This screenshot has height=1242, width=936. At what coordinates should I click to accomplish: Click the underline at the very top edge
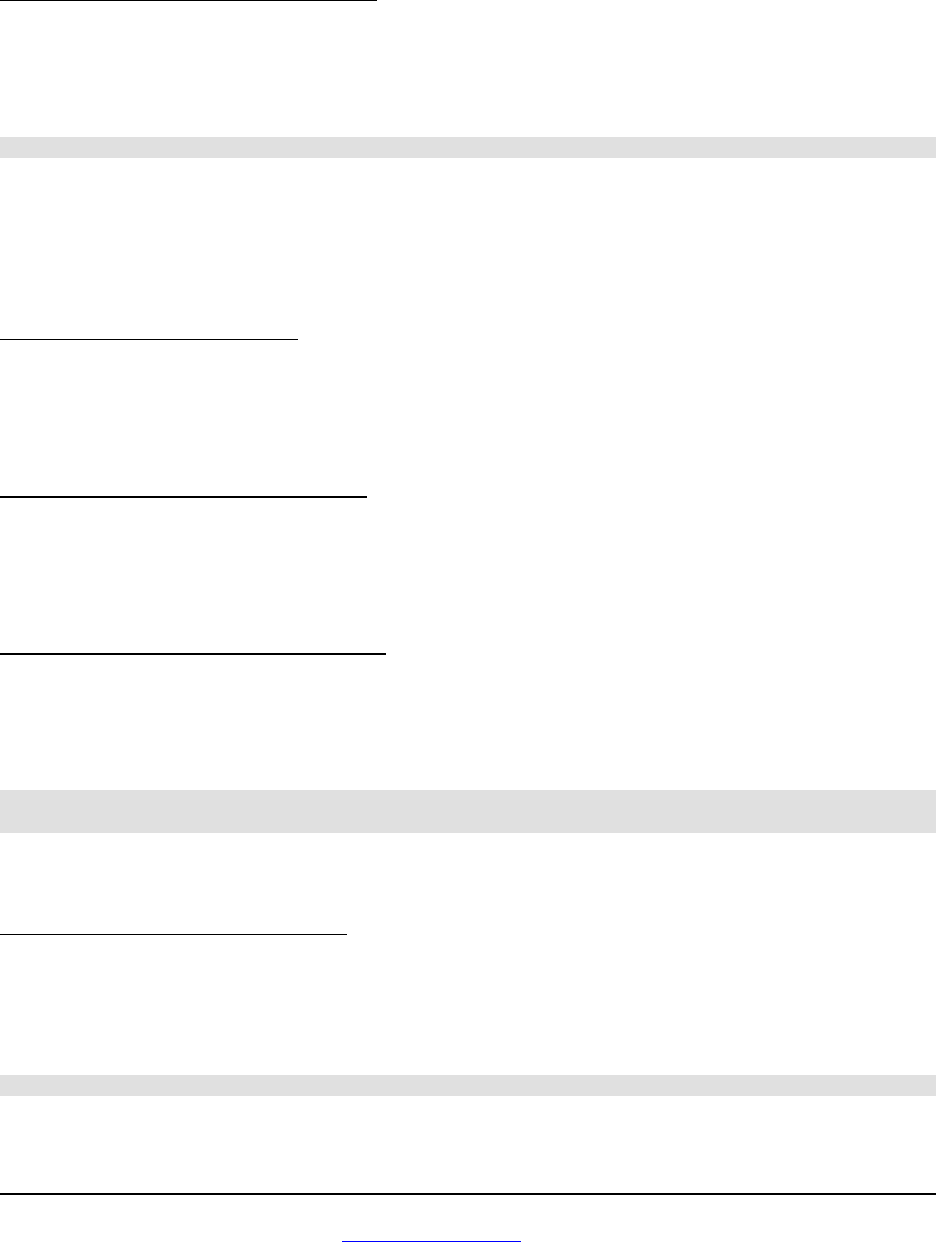pyautogui.click(x=188, y=1)
